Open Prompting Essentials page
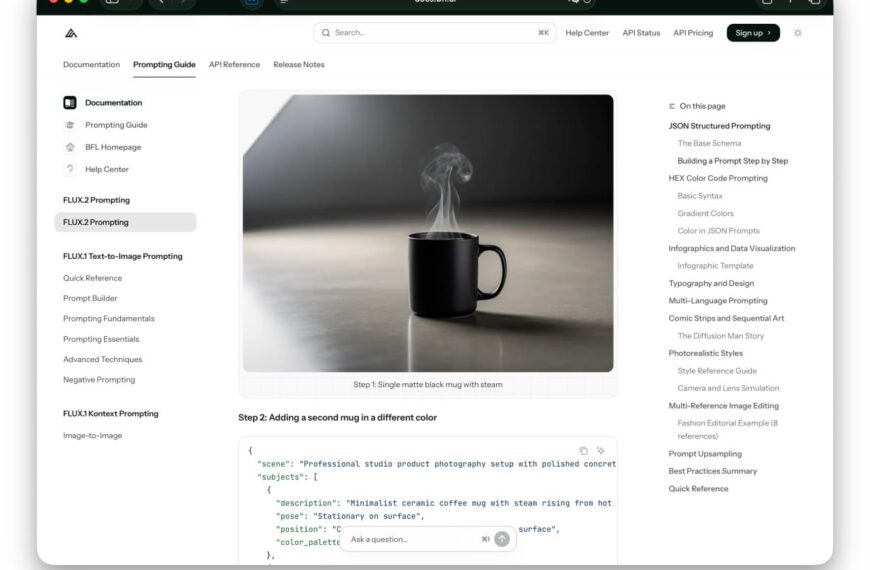Image resolution: width=870 pixels, height=570 pixels. (101, 339)
